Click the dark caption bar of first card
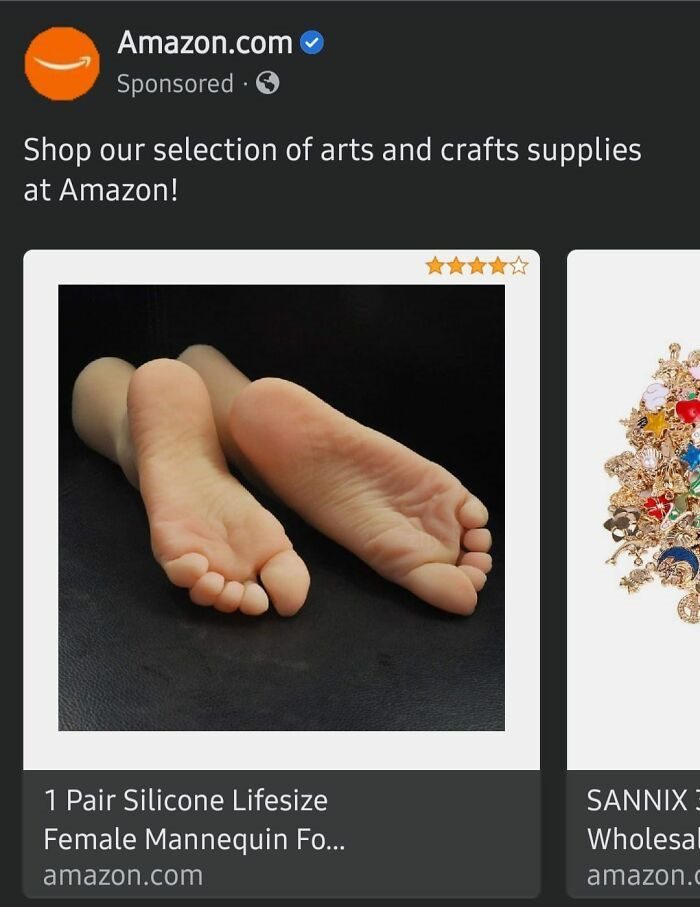 click(x=282, y=834)
